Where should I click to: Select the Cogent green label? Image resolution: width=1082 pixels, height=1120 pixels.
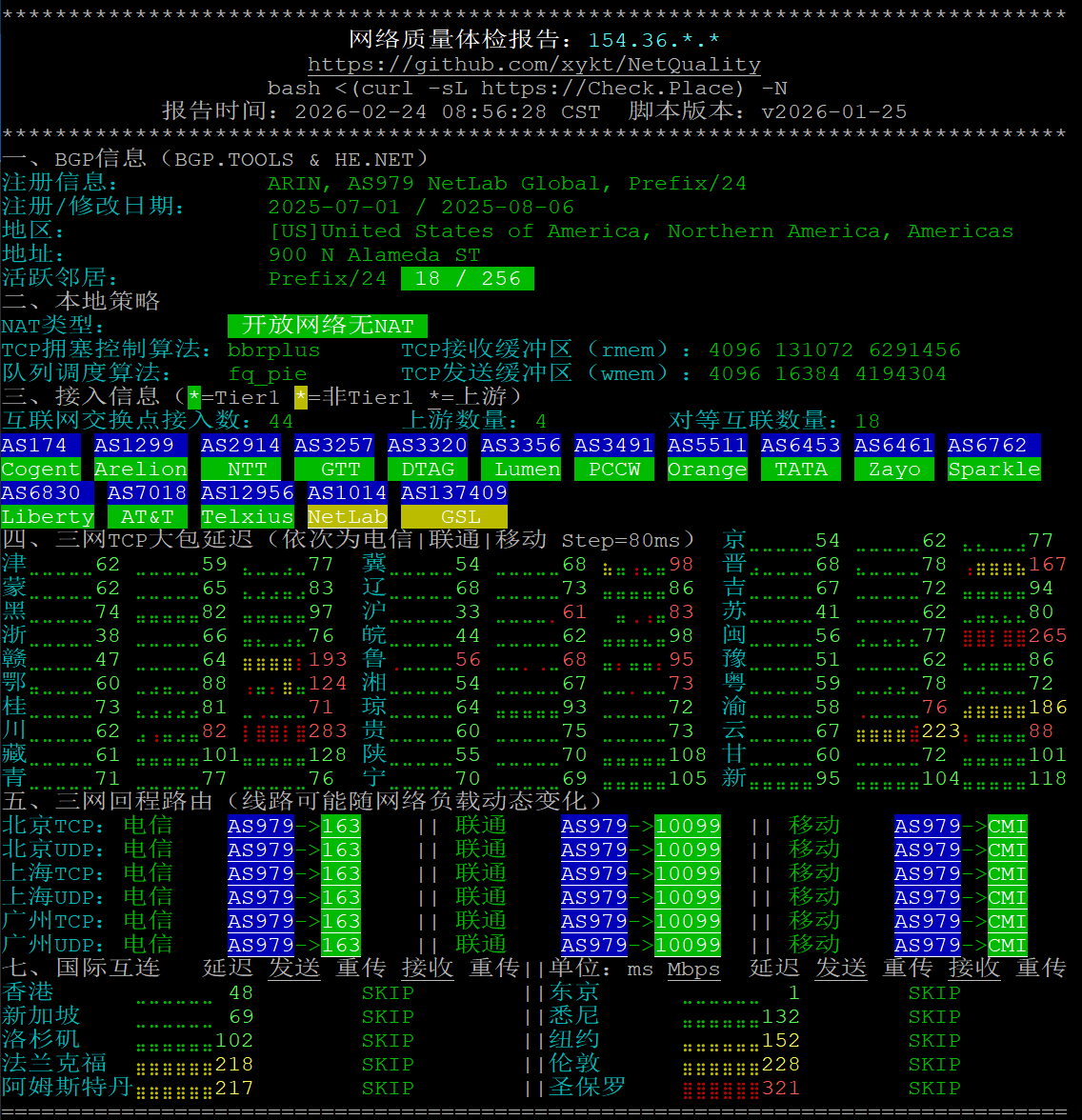[40, 470]
